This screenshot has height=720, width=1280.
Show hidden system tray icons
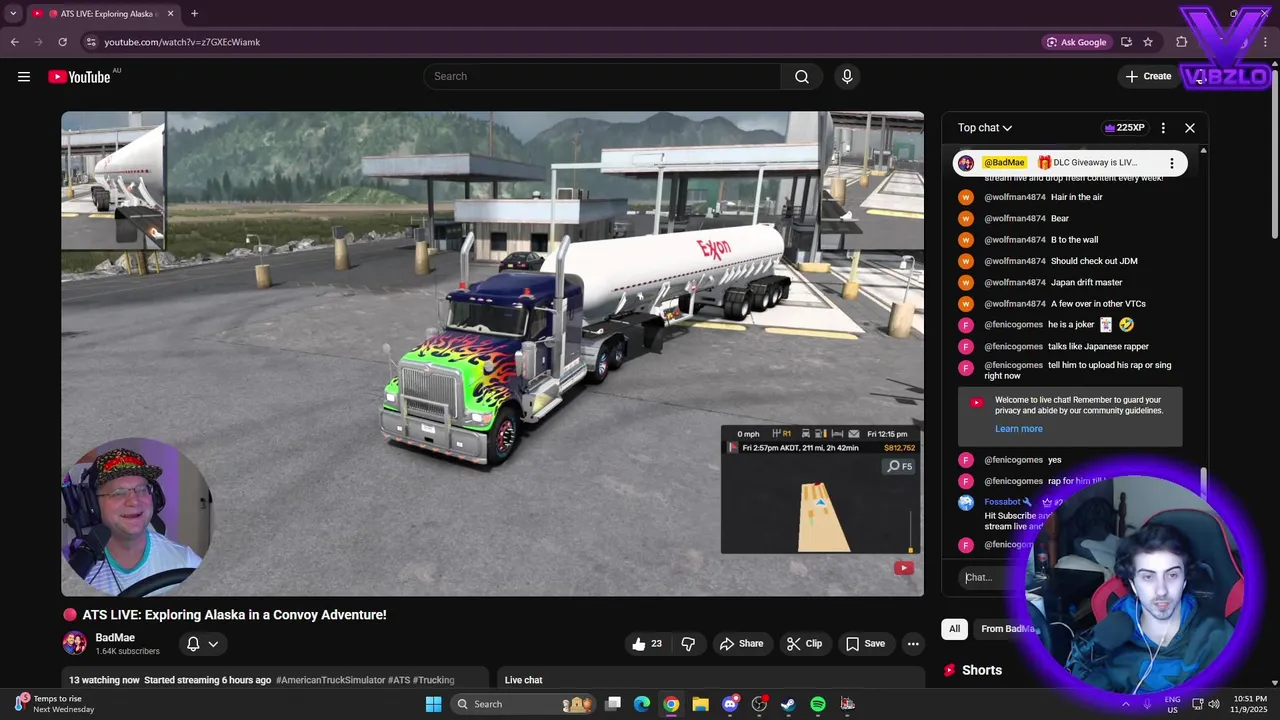[x=1125, y=704]
